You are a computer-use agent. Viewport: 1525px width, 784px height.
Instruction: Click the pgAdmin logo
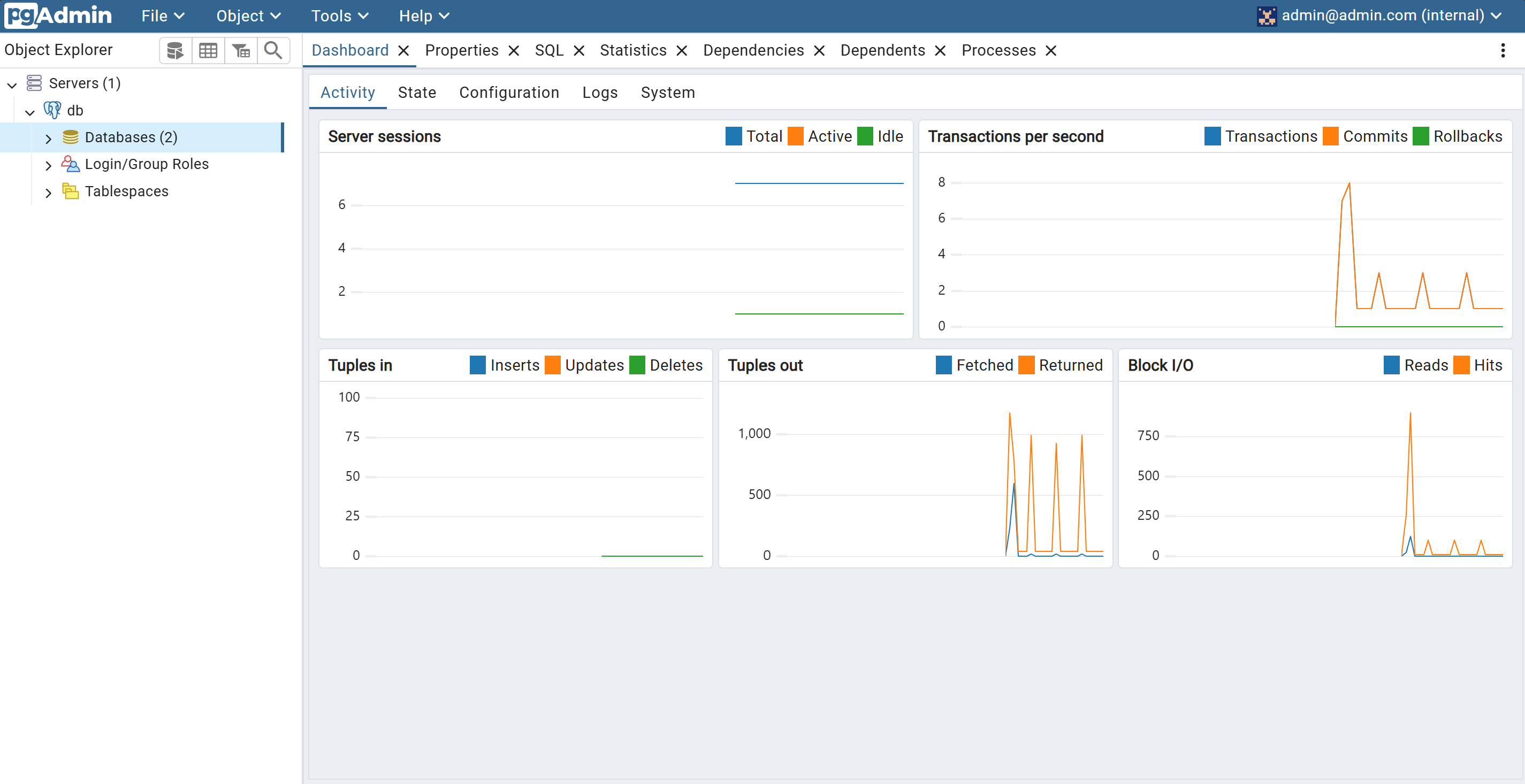click(x=58, y=16)
